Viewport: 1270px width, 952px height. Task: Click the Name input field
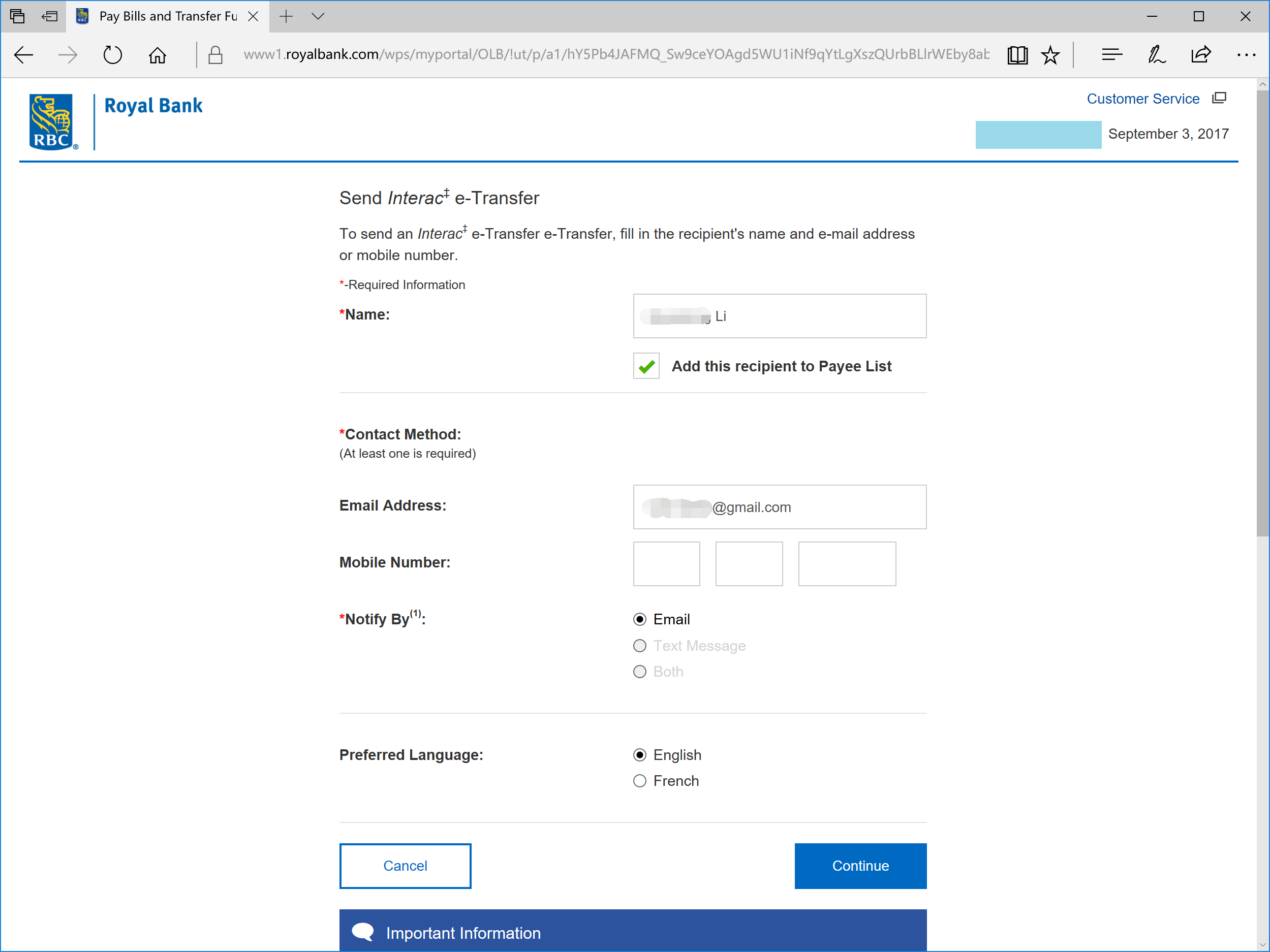pyautogui.click(x=780, y=316)
